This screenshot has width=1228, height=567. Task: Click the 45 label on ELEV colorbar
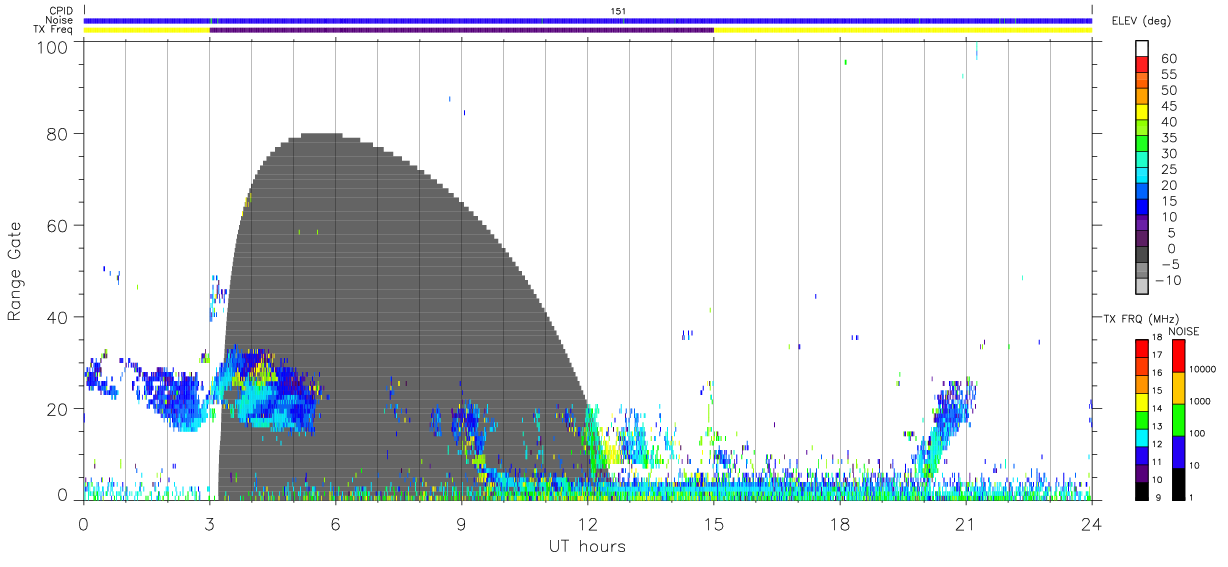point(1168,106)
